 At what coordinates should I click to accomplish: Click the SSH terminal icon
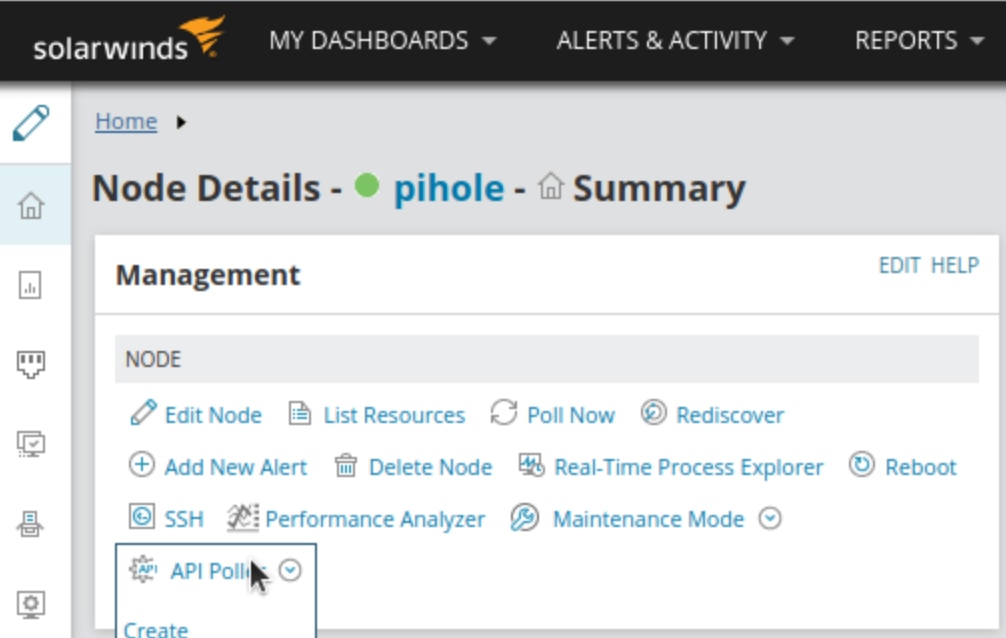click(142, 517)
